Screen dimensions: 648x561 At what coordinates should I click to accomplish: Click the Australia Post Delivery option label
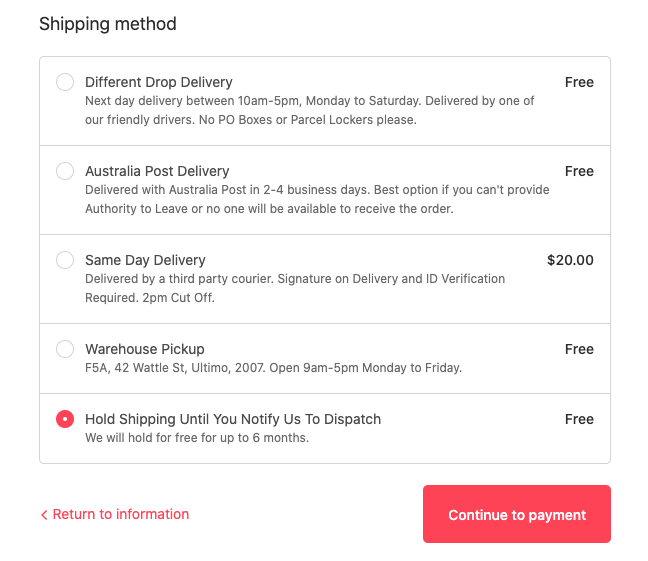(x=157, y=171)
